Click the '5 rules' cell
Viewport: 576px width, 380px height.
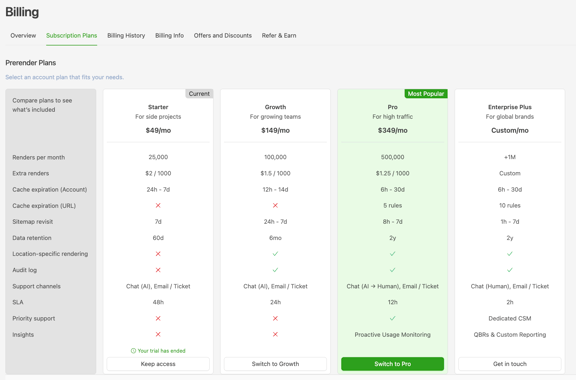pyautogui.click(x=392, y=205)
